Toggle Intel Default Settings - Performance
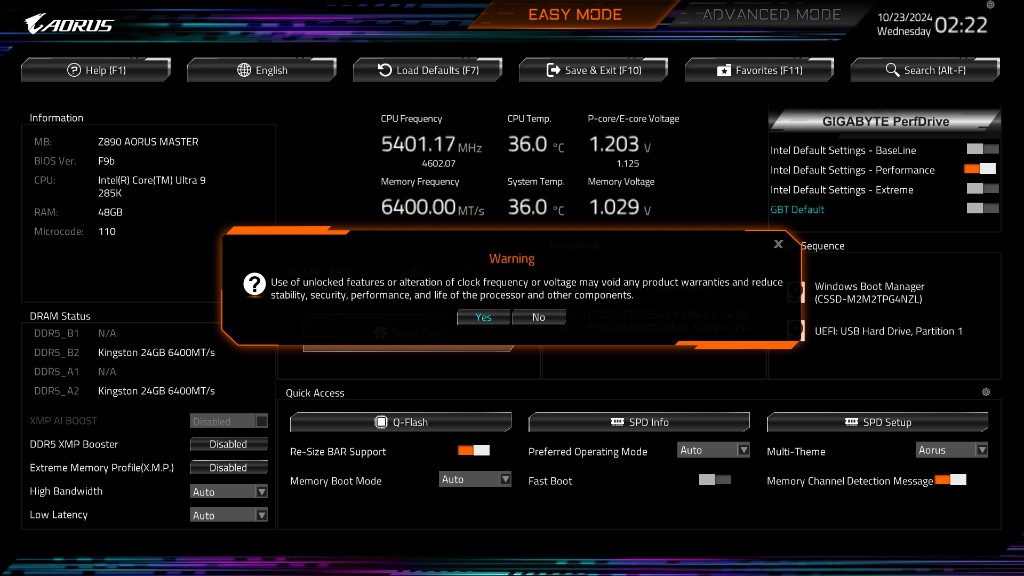The image size is (1024, 576). pyautogui.click(x=980, y=168)
